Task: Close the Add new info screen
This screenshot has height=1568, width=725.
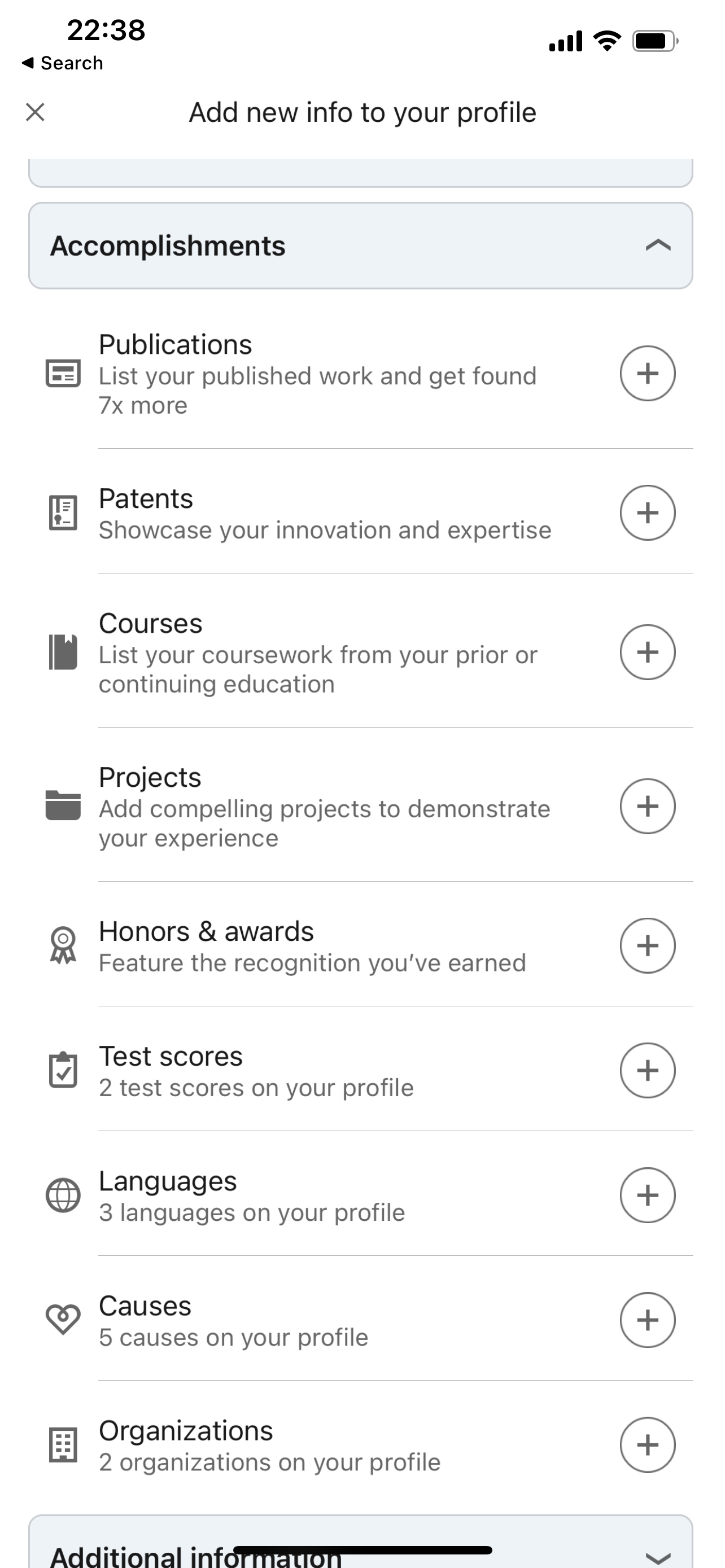Action: (x=36, y=112)
